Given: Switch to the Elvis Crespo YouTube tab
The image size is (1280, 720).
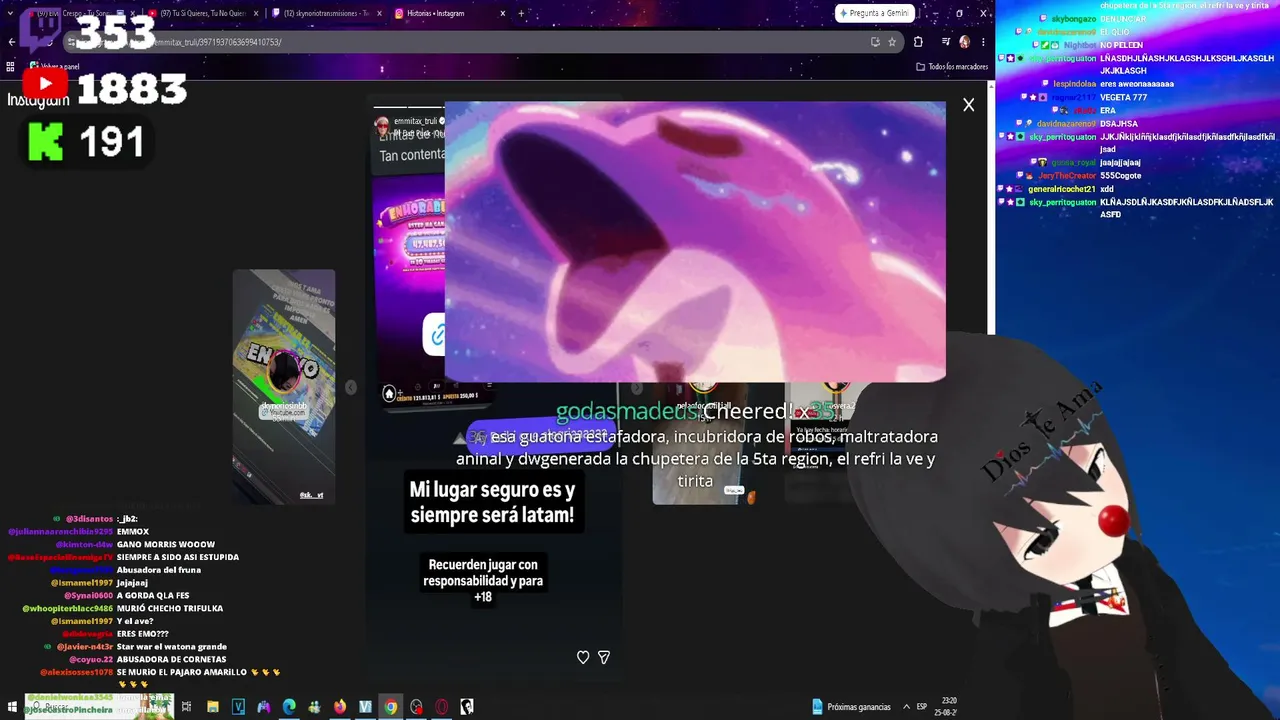Looking at the screenshot, I should point(80,13).
